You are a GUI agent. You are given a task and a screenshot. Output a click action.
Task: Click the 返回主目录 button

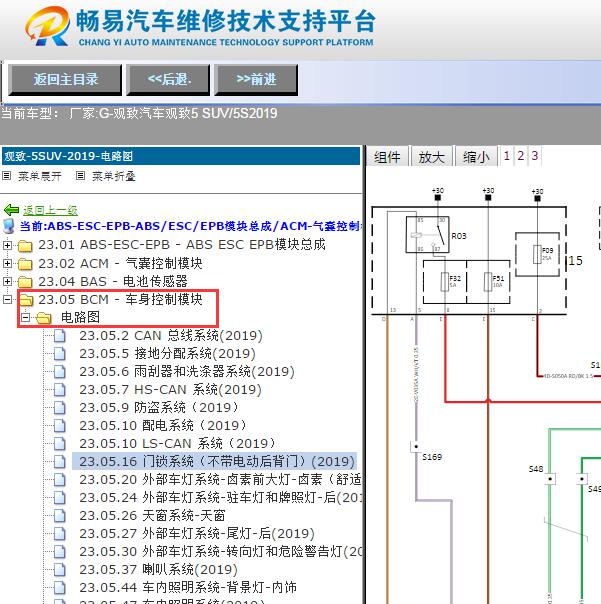click(65, 80)
